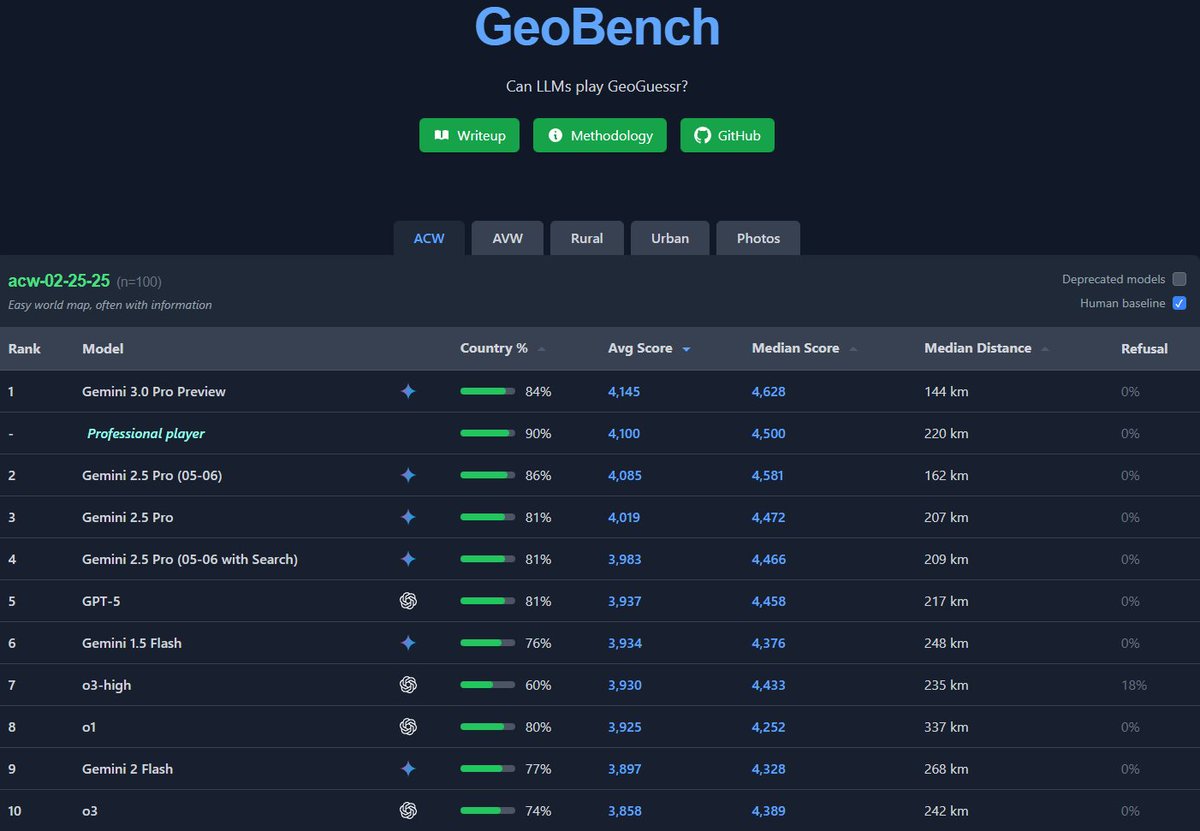Switch to the Rural tab

[587, 238]
